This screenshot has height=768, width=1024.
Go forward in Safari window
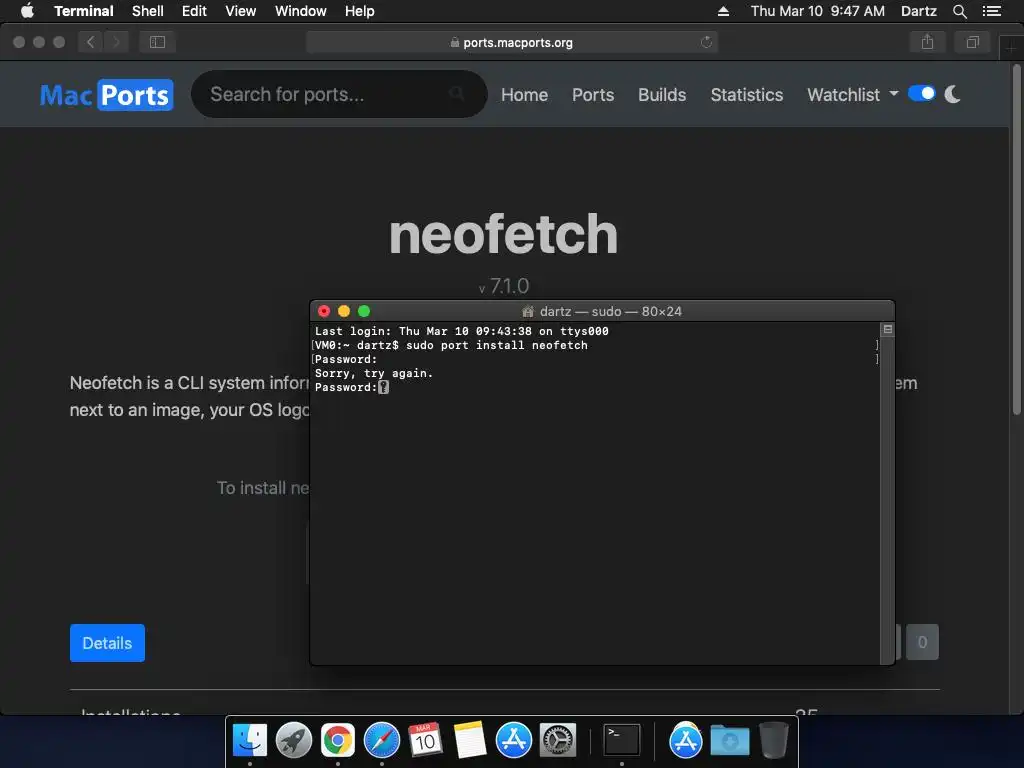point(116,42)
